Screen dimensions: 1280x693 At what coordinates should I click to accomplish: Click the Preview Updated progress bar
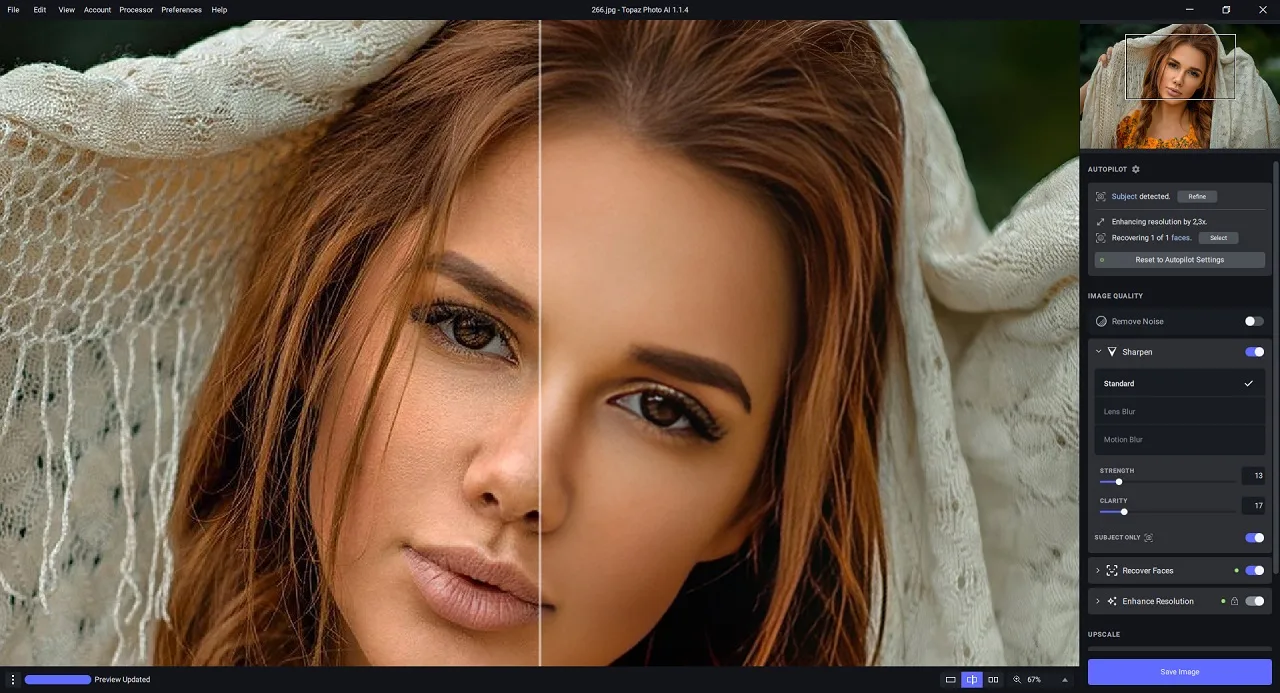(58, 680)
